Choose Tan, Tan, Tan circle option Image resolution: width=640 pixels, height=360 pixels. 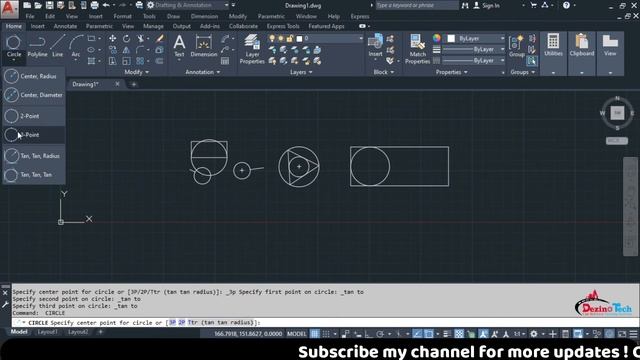[34, 175]
